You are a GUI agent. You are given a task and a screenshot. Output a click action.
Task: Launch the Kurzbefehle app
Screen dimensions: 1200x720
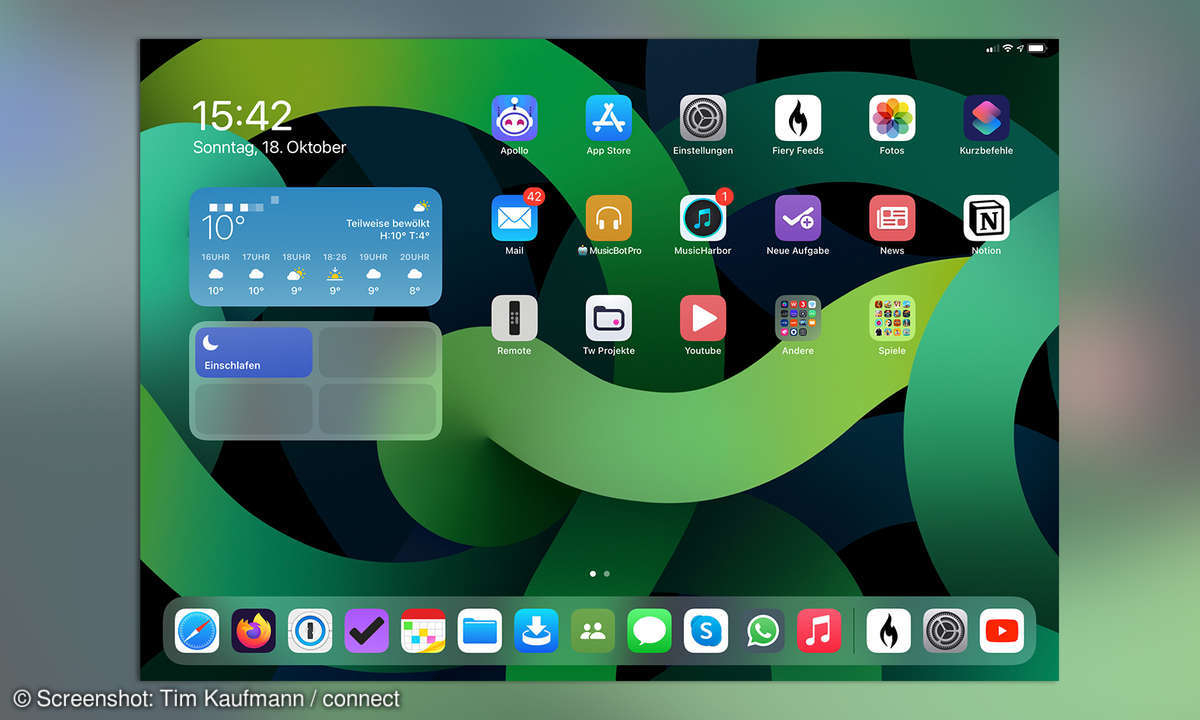pos(986,118)
